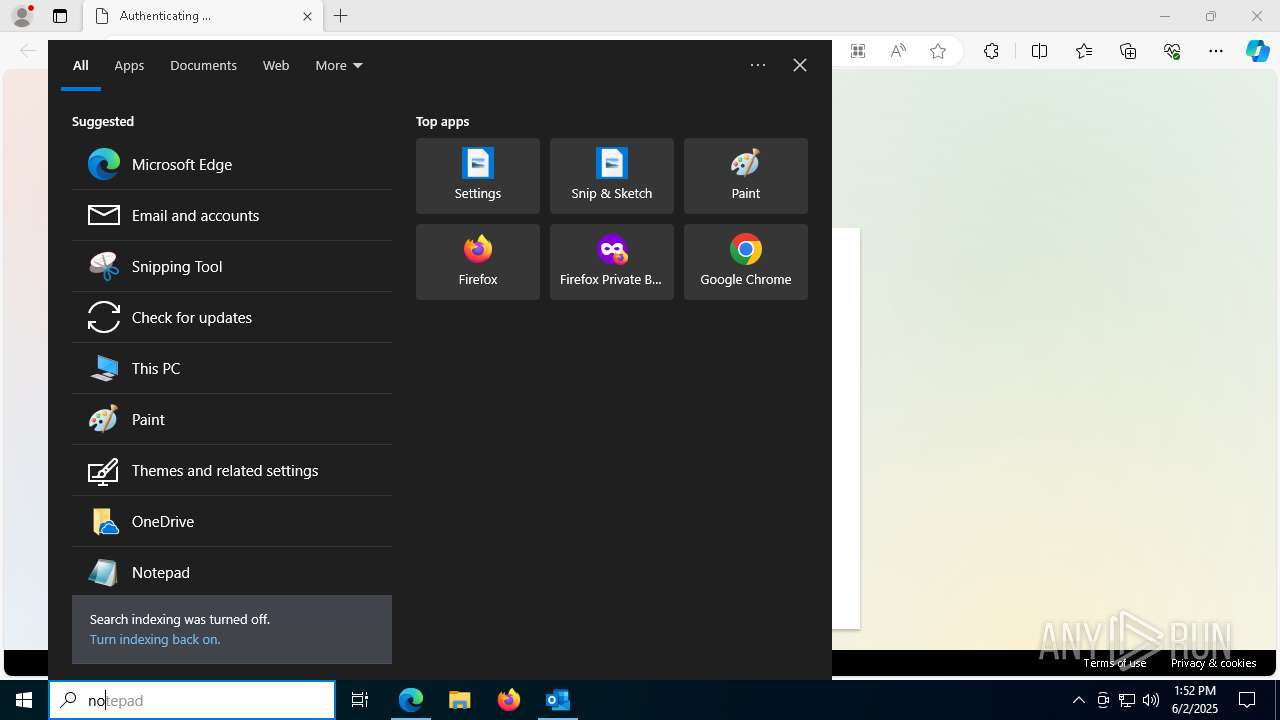Launch Paint from the suggested list
This screenshot has width=1280, height=720.
pos(232,419)
